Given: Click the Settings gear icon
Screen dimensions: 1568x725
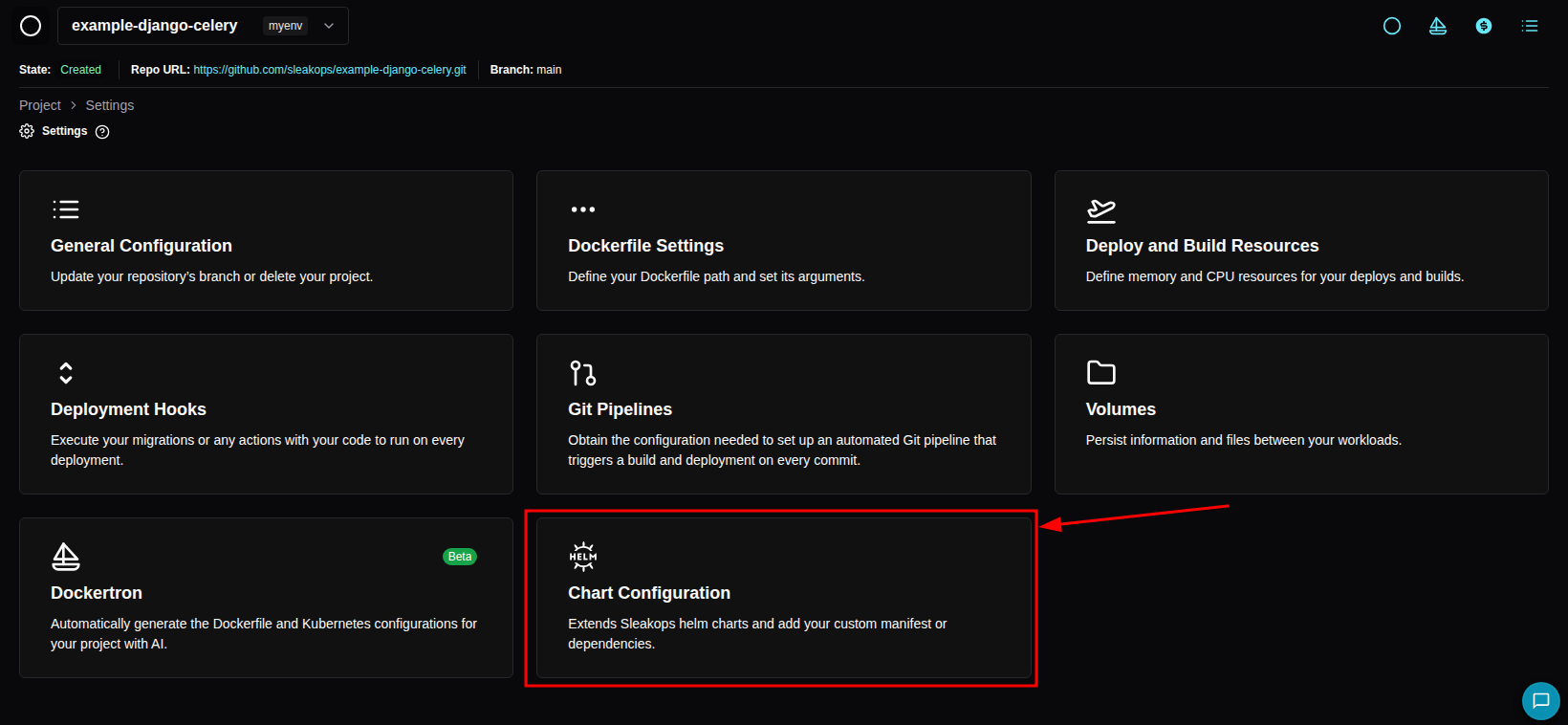Looking at the screenshot, I should pyautogui.click(x=27, y=131).
